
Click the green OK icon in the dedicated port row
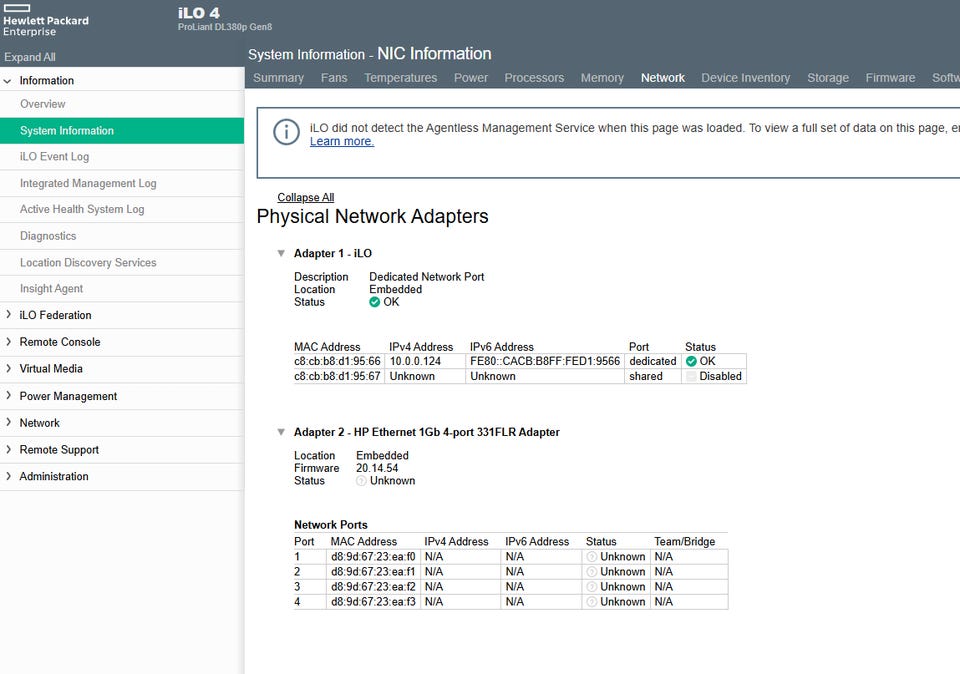tap(691, 361)
